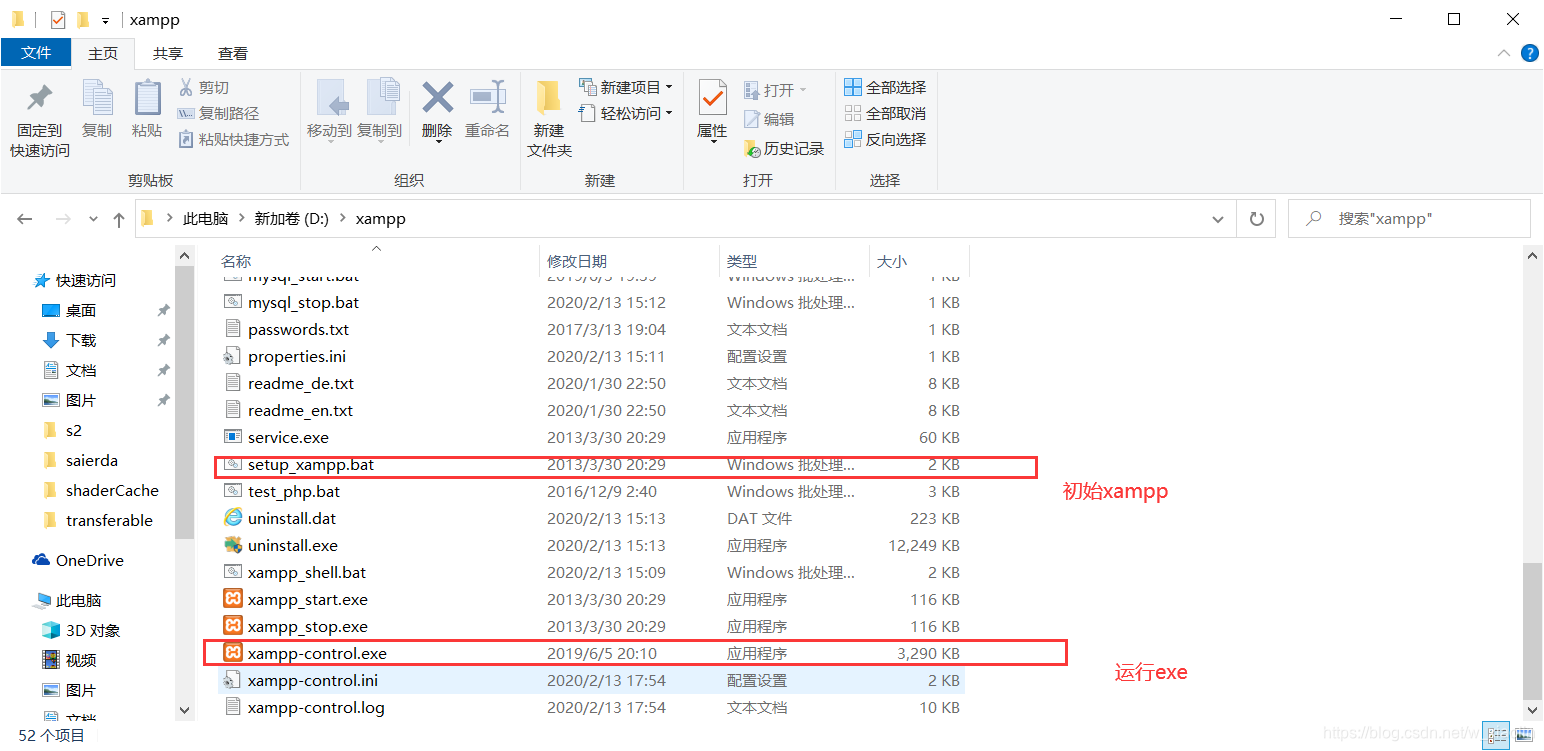Click 新加卷 (D:) in the breadcrumb
Screen dimensions: 1544x751
point(292,218)
